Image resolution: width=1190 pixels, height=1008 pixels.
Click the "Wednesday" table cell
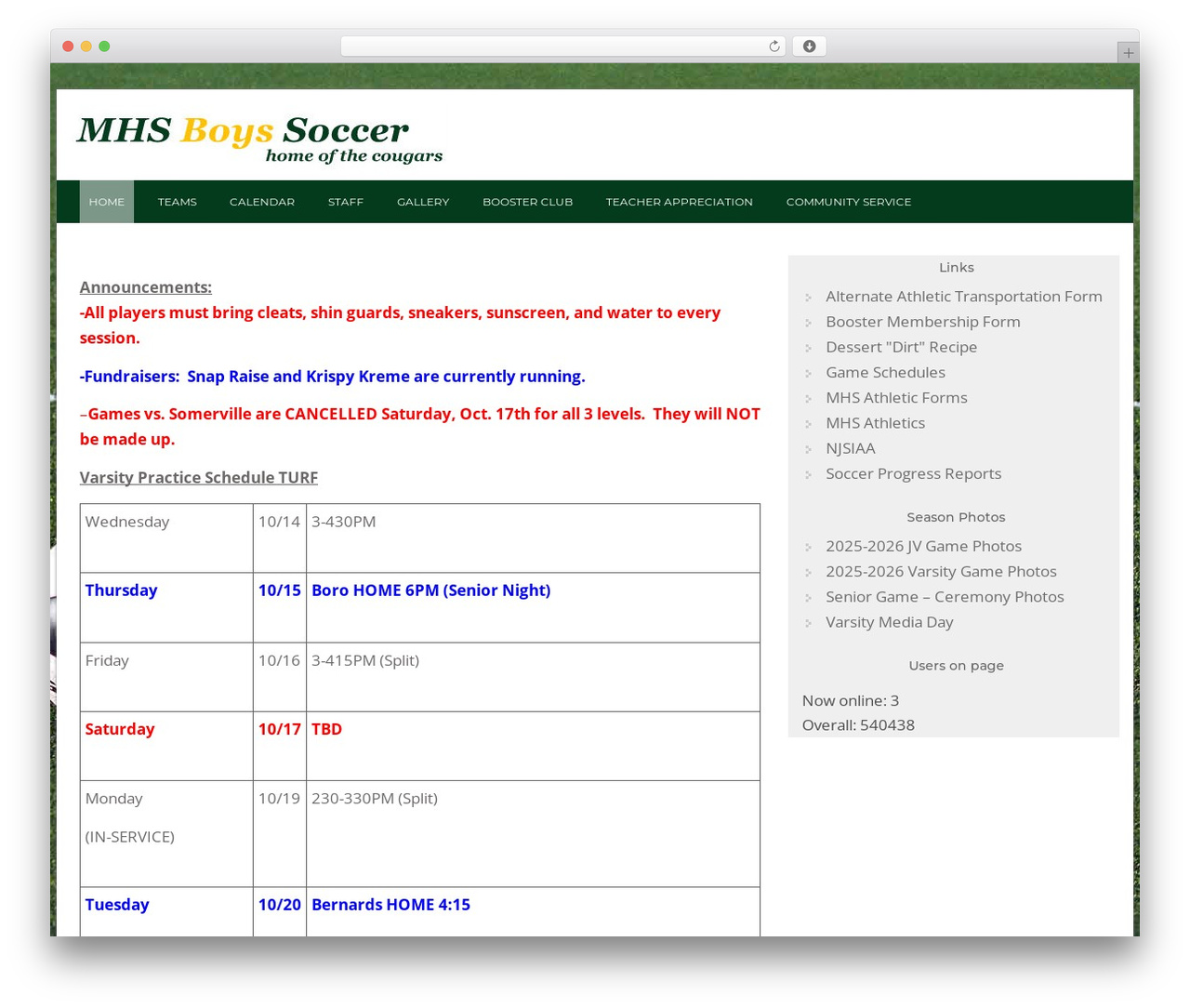click(166, 538)
